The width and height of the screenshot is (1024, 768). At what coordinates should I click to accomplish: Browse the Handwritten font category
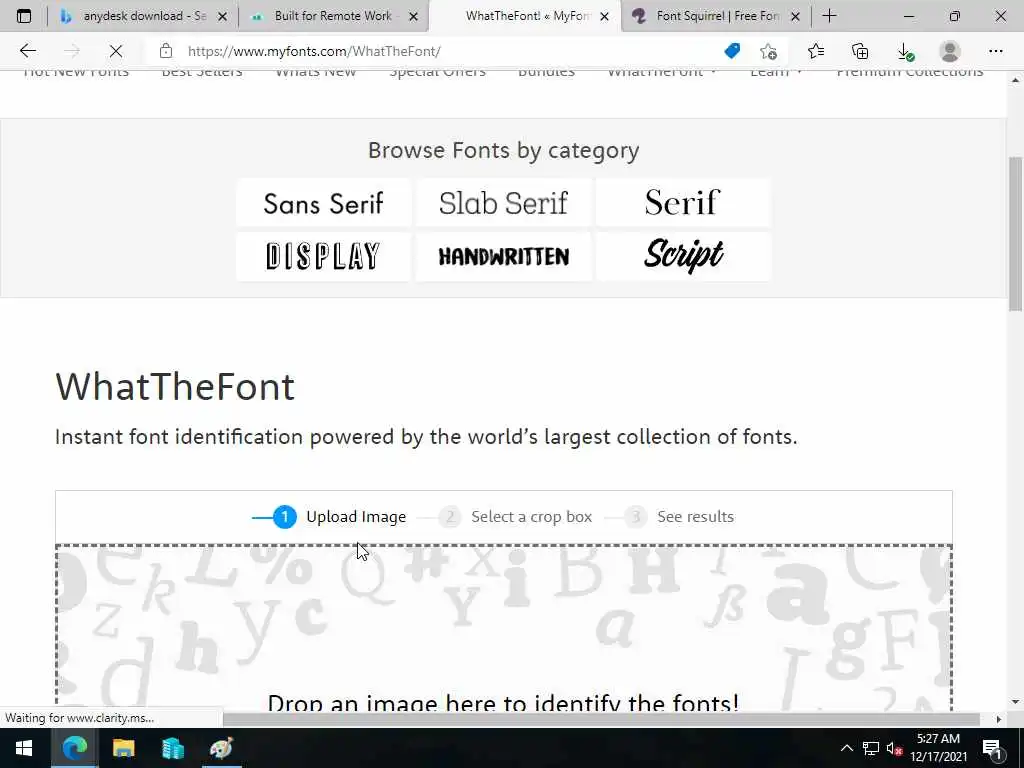[x=504, y=256]
